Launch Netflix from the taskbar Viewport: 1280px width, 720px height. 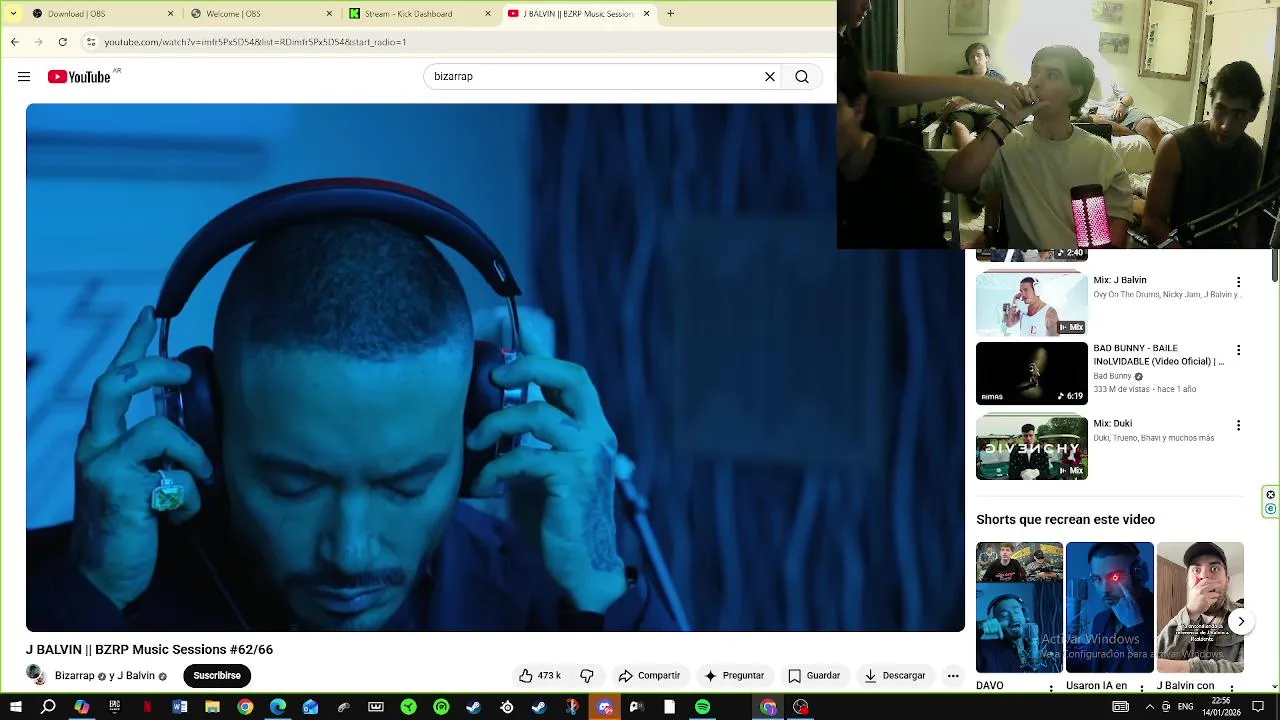147,707
